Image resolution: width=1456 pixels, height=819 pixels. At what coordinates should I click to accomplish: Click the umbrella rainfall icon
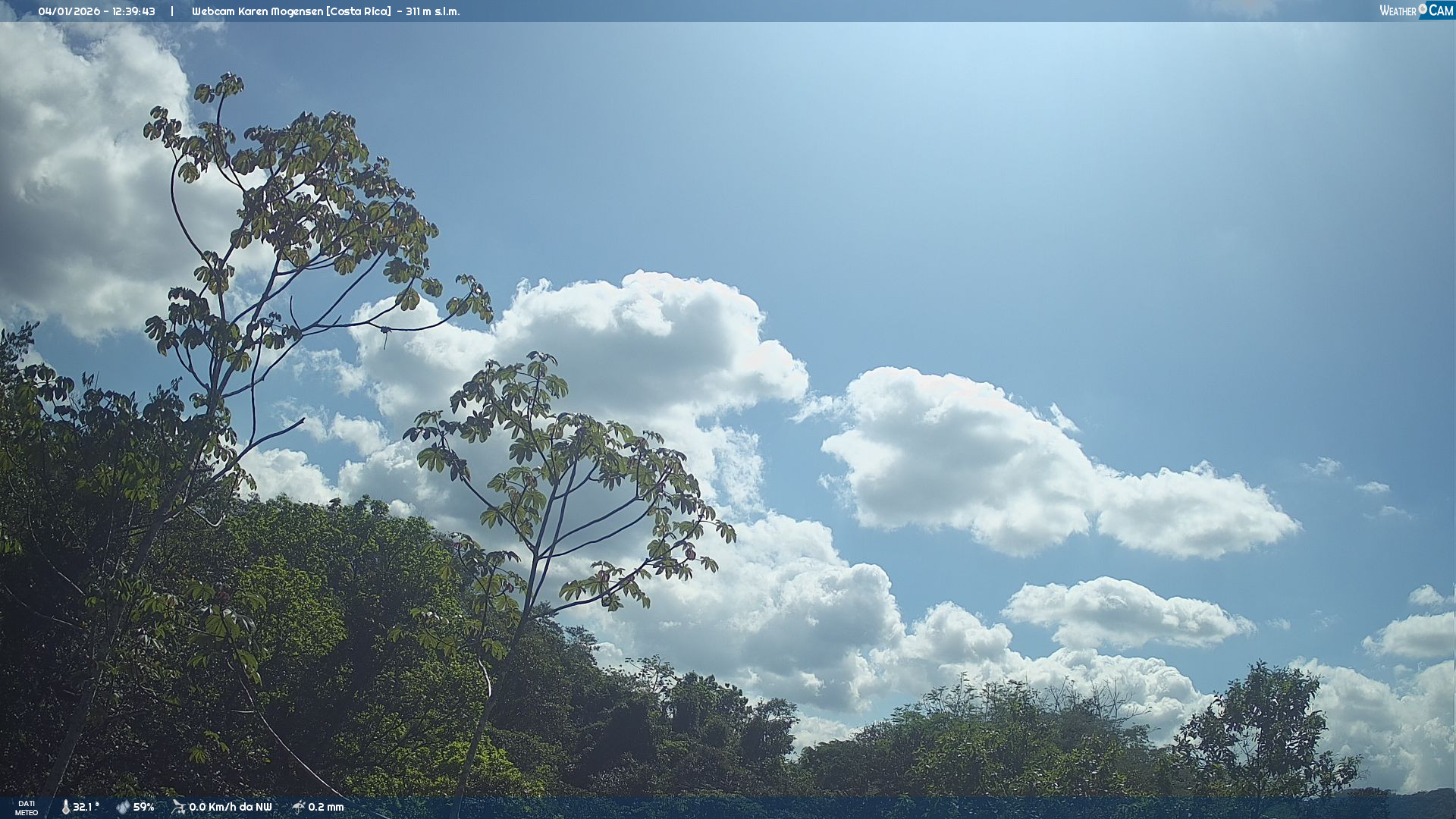pos(298,807)
